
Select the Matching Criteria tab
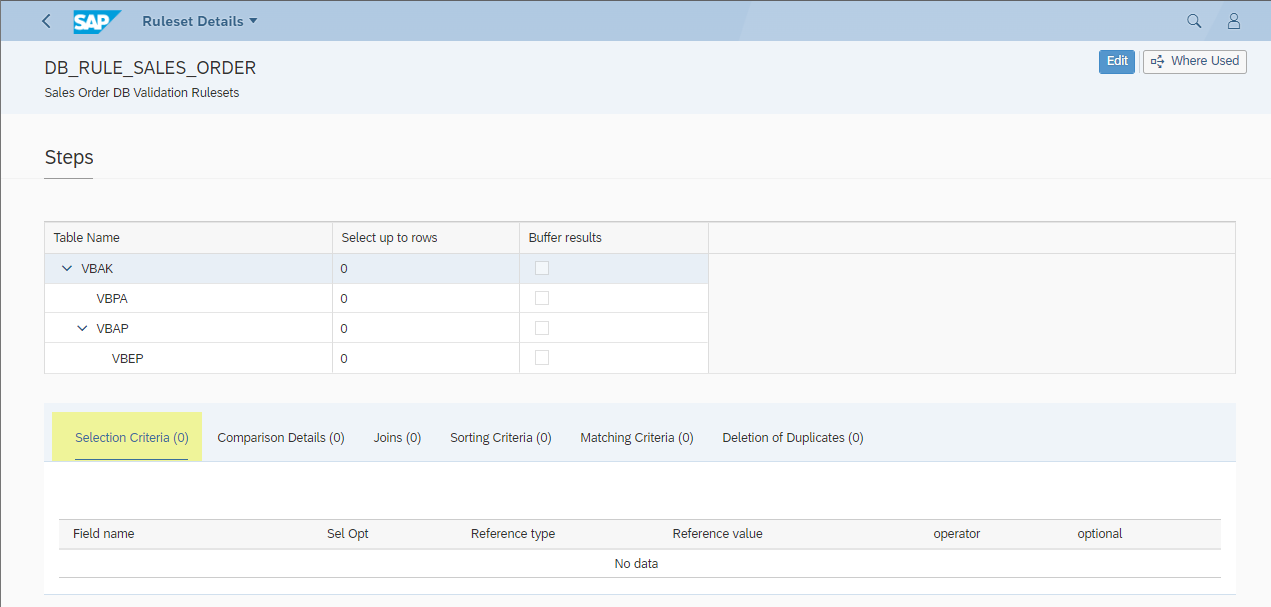pyautogui.click(x=637, y=438)
